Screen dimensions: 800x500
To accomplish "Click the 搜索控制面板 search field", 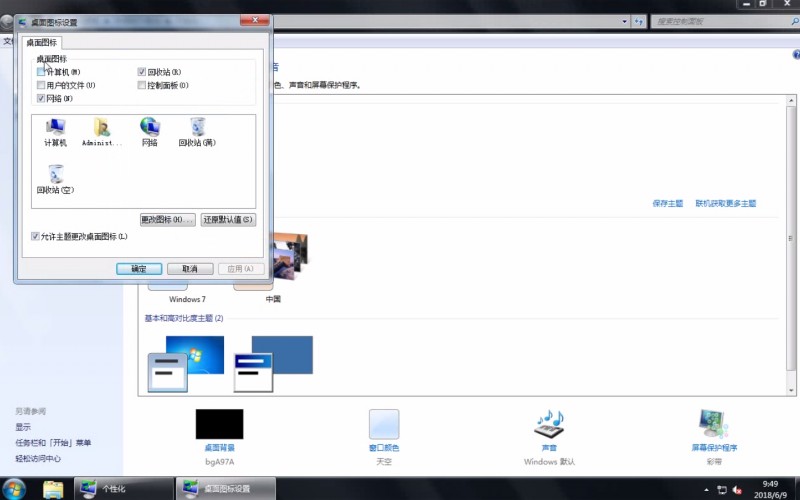I will [x=720, y=21].
